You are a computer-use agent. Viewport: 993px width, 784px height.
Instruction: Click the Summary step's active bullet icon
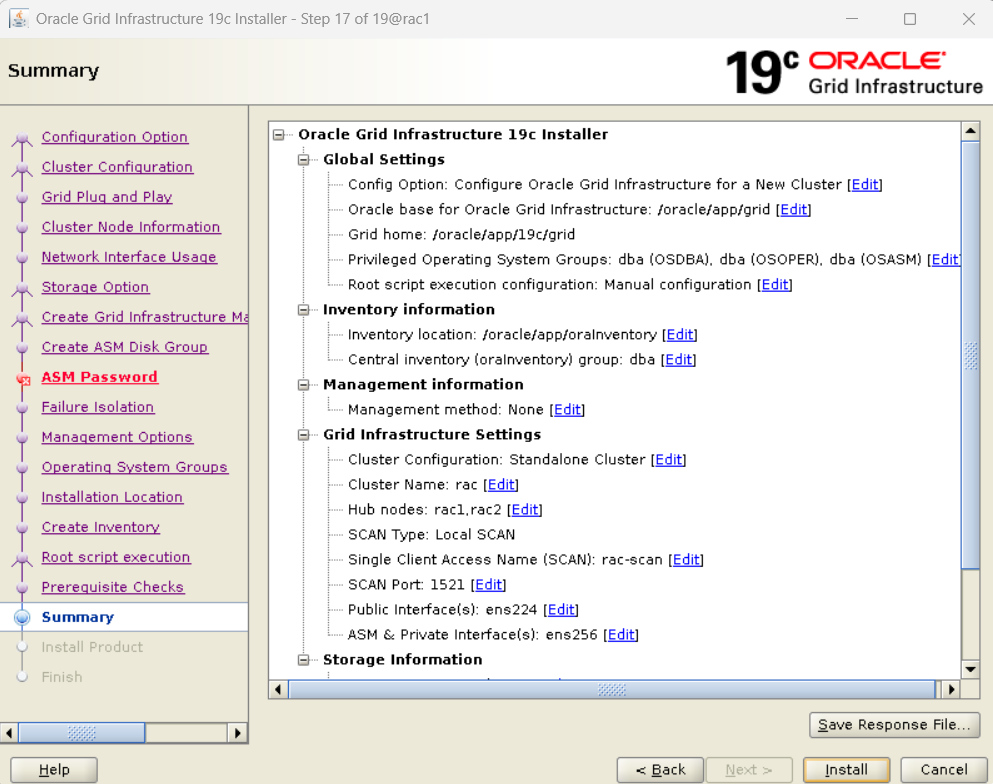(22, 617)
